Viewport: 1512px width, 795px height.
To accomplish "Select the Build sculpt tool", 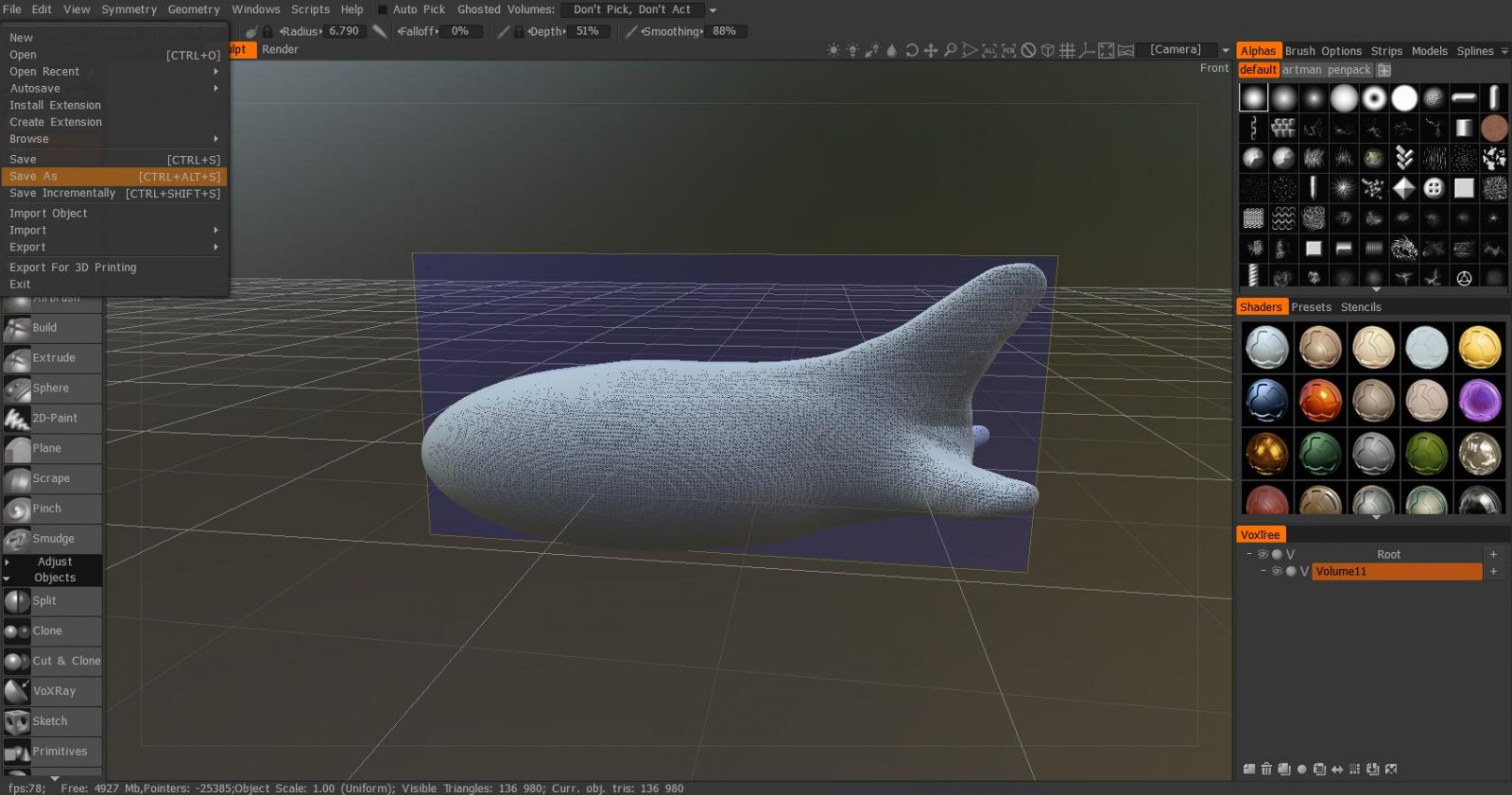I will click(52, 328).
